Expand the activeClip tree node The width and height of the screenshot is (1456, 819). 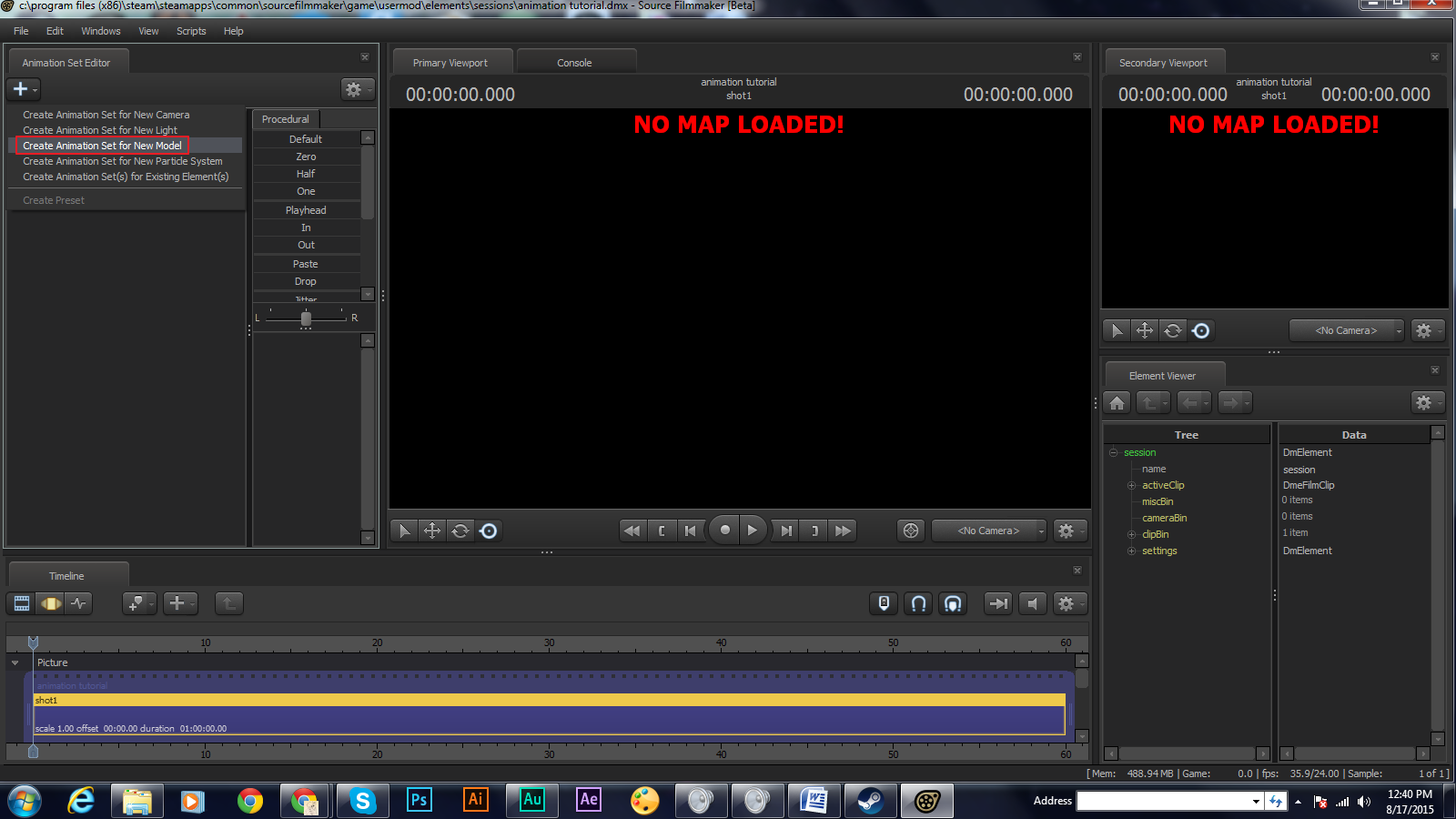[x=1132, y=485]
